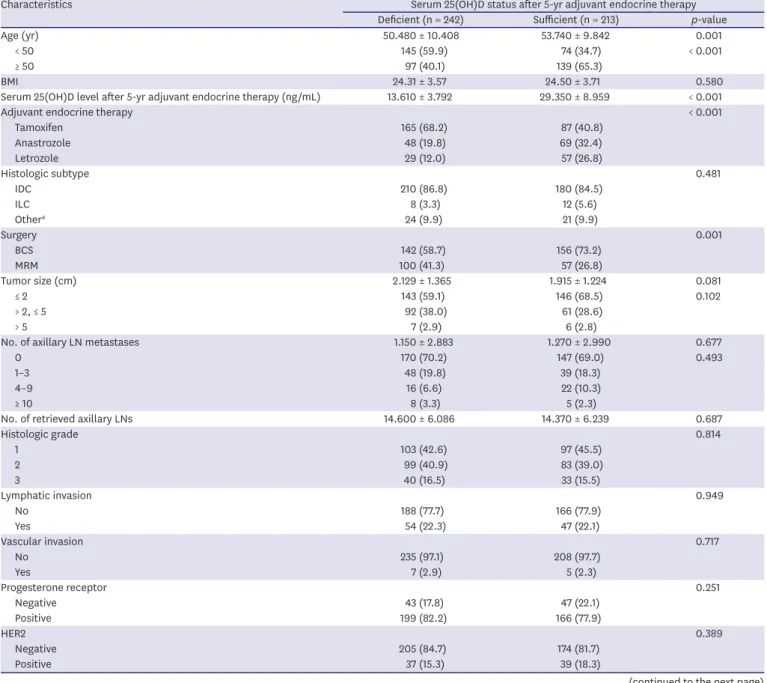Click the 'Anastrozole' row label
The height and width of the screenshot is (683, 767).
tap(43, 143)
